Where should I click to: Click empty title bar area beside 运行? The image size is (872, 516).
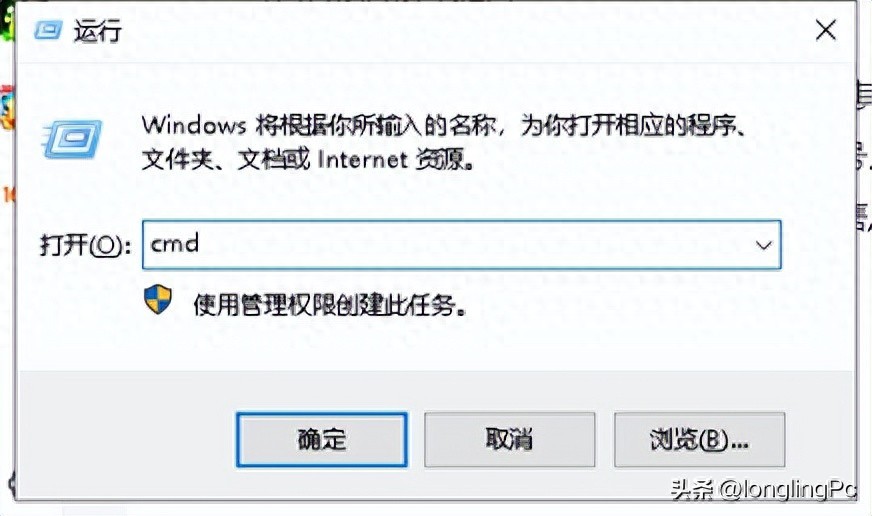point(445,31)
